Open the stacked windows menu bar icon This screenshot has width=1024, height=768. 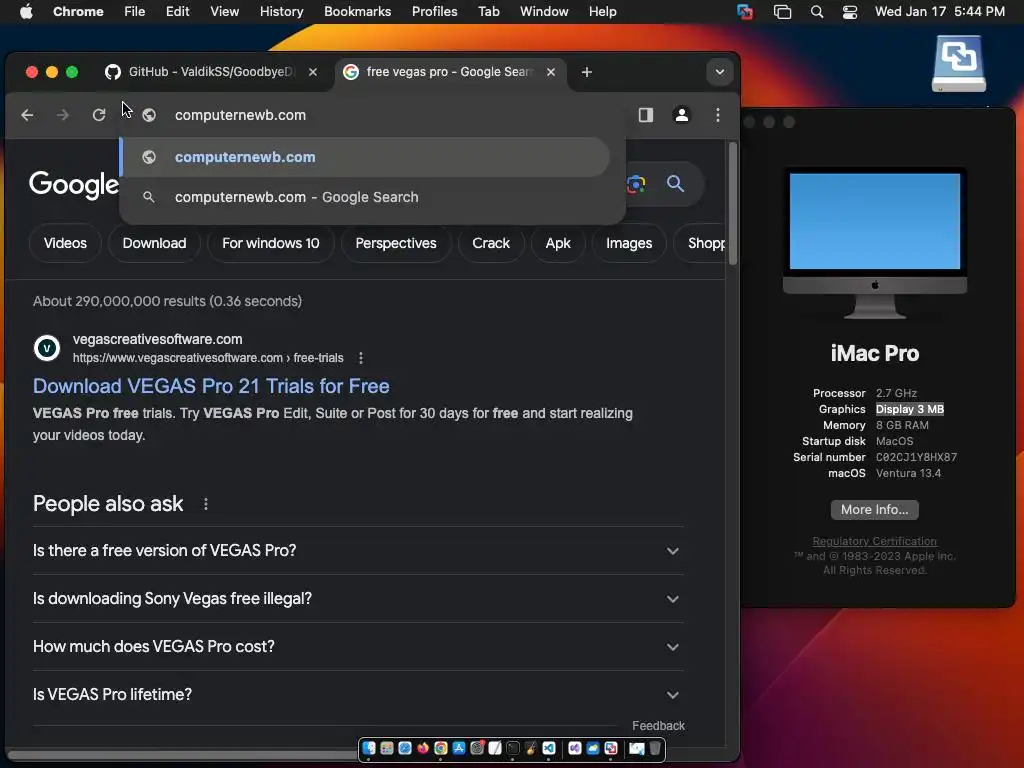click(782, 11)
